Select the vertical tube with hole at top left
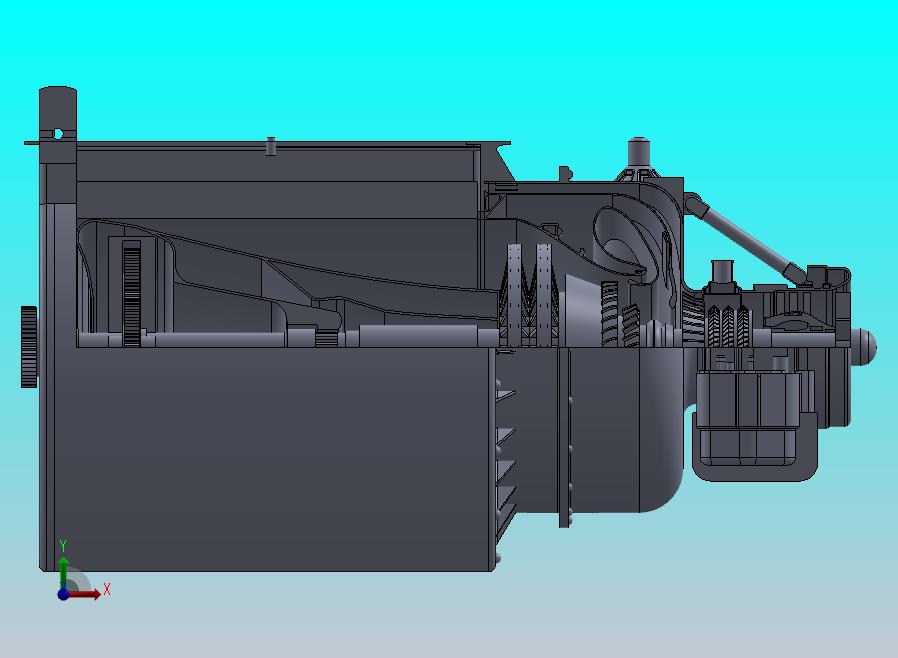This screenshot has height=658, width=898. click(x=57, y=146)
